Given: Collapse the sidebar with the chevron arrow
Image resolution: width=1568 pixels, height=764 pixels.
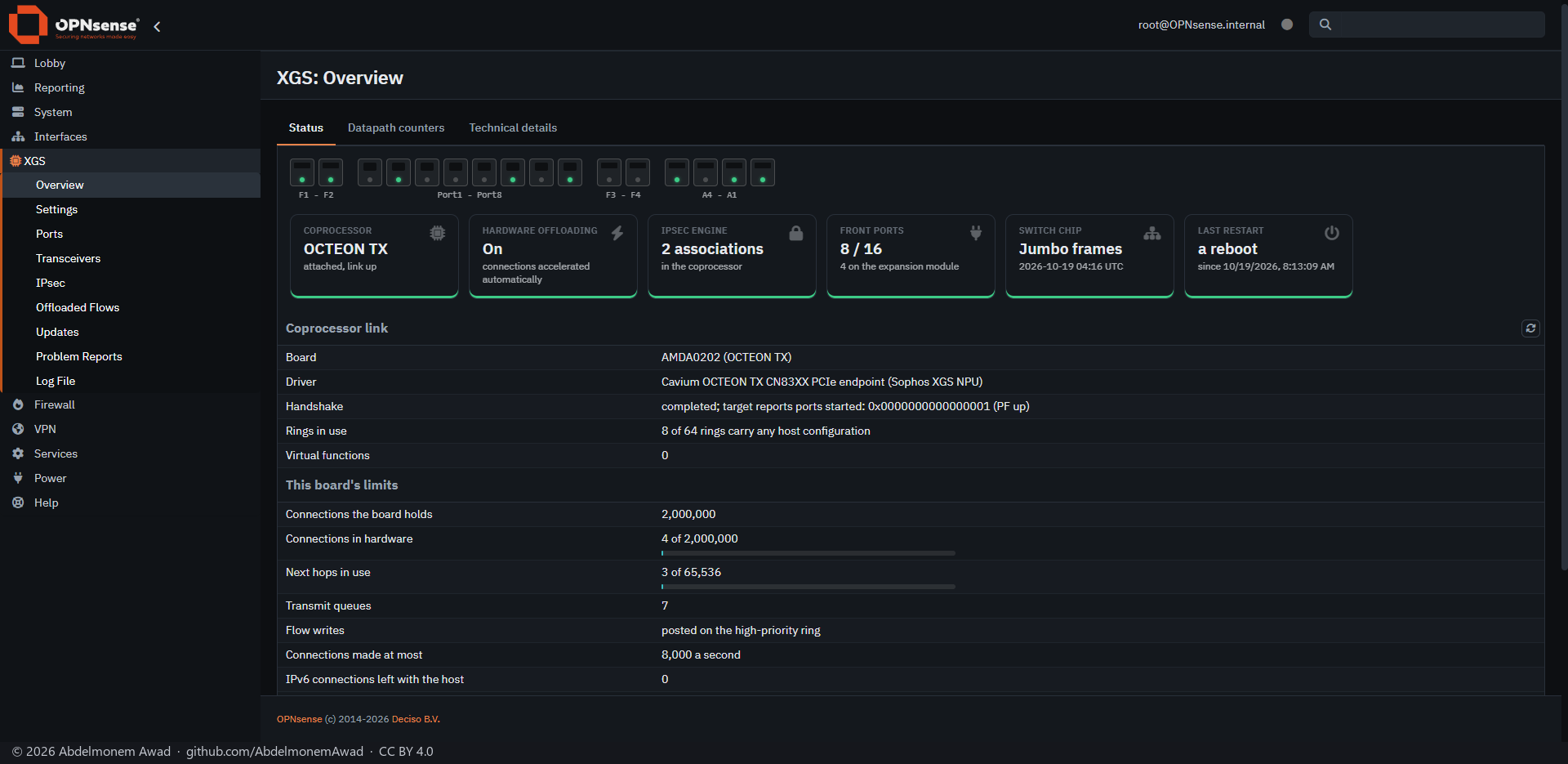Looking at the screenshot, I should tap(157, 26).
